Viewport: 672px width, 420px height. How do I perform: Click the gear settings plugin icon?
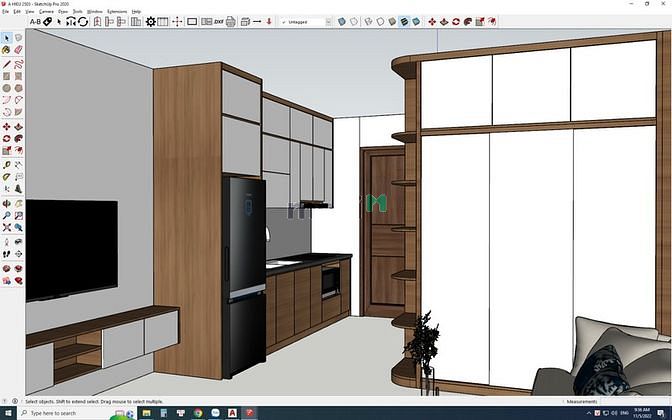pyautogui.click(x=150, y=21)
